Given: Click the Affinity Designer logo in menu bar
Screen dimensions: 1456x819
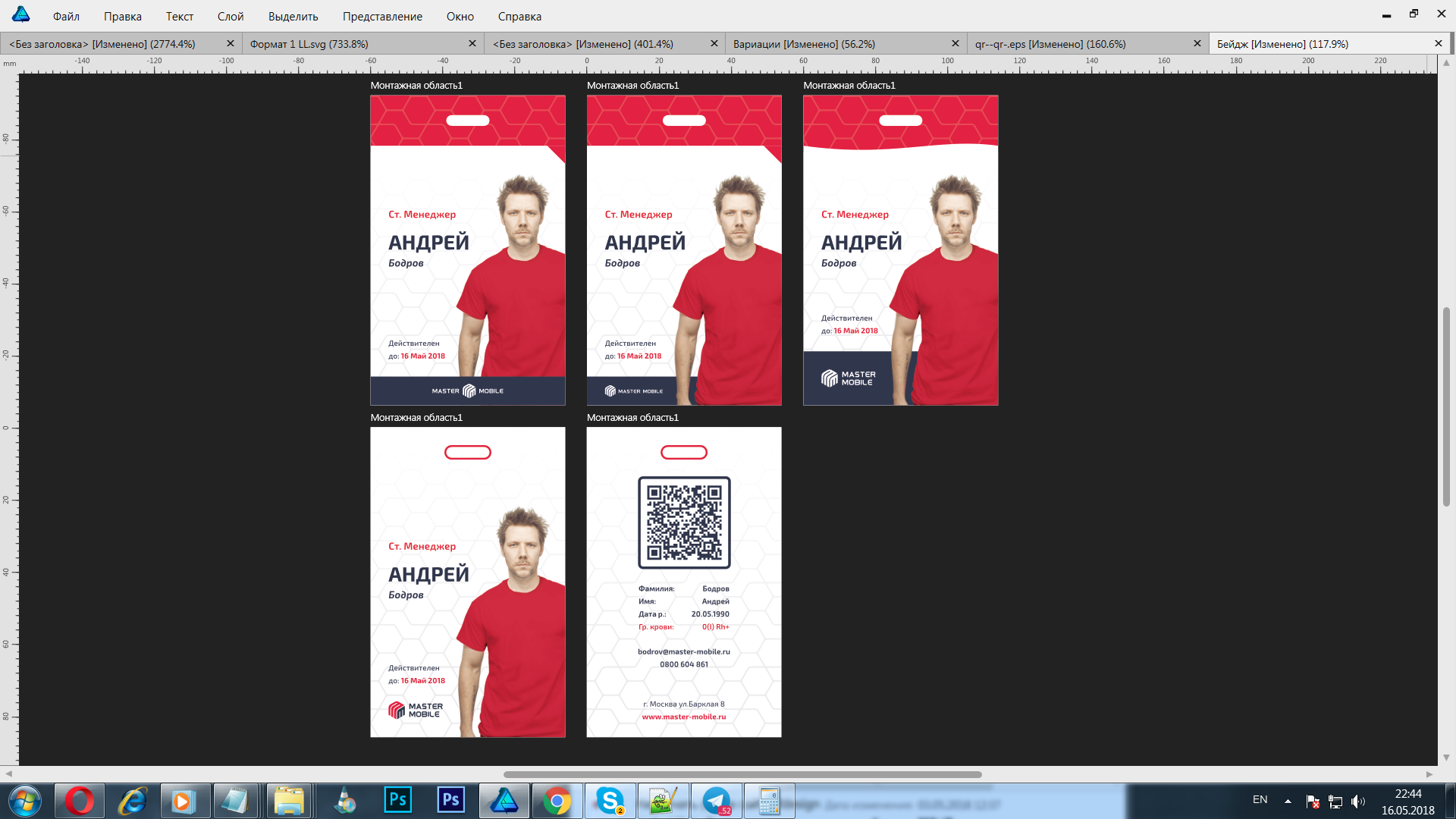Looking at the screenshot, I should pyautogui.click(x=21, y=14).
